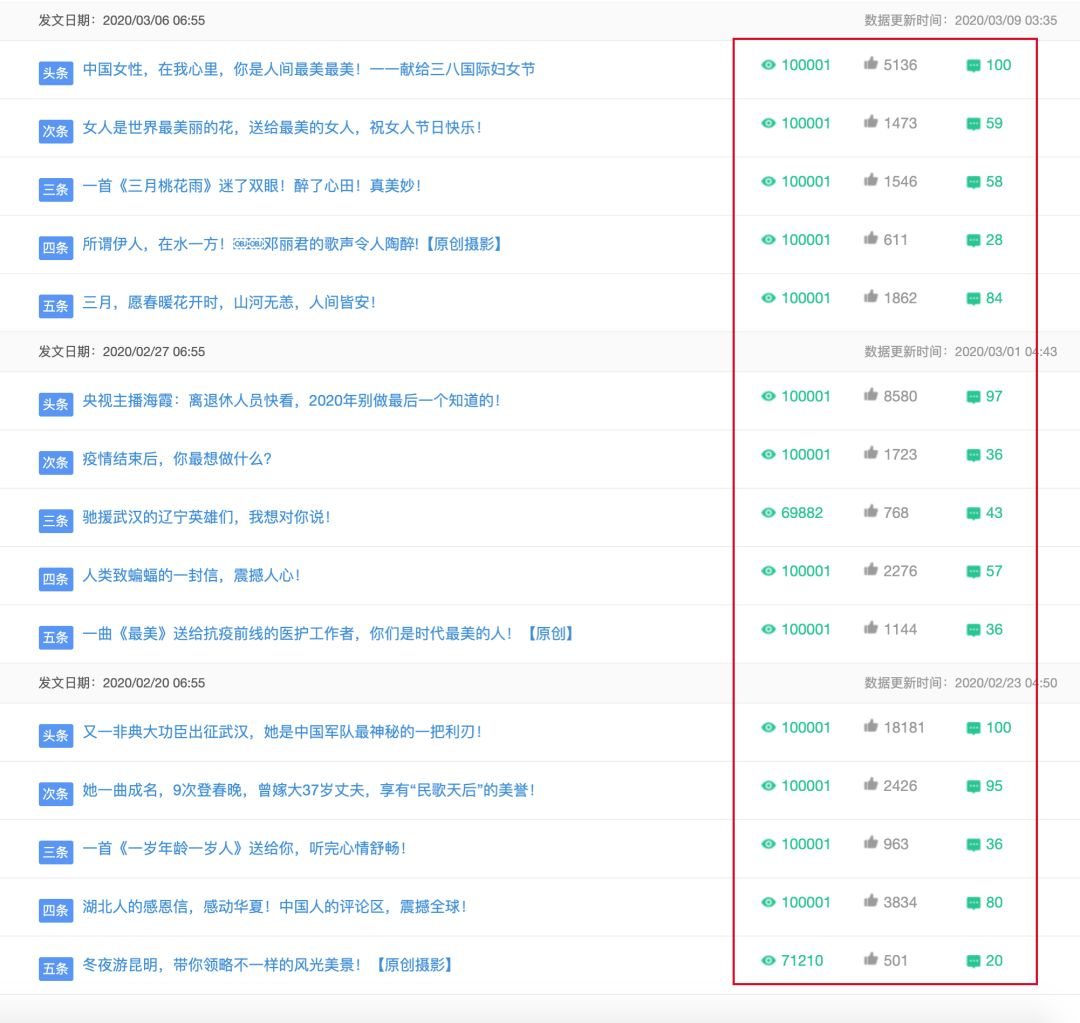Screen dimensions: 1080x1023
Task: Click the 数据更新时间 2020/03/09 03:35 label
Action: click(x=960, y=21)
